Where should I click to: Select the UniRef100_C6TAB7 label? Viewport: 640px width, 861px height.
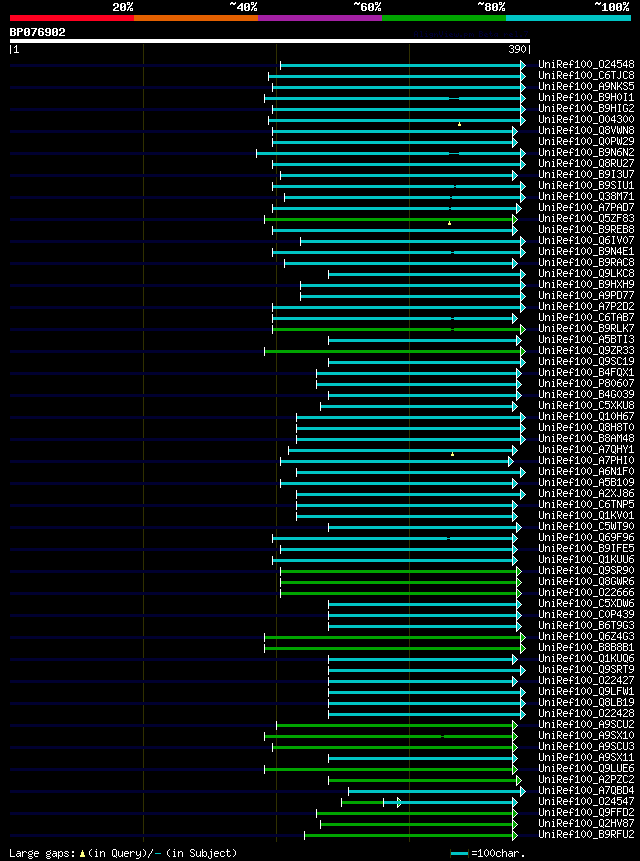pyautogui.click(x=586, y=317)
